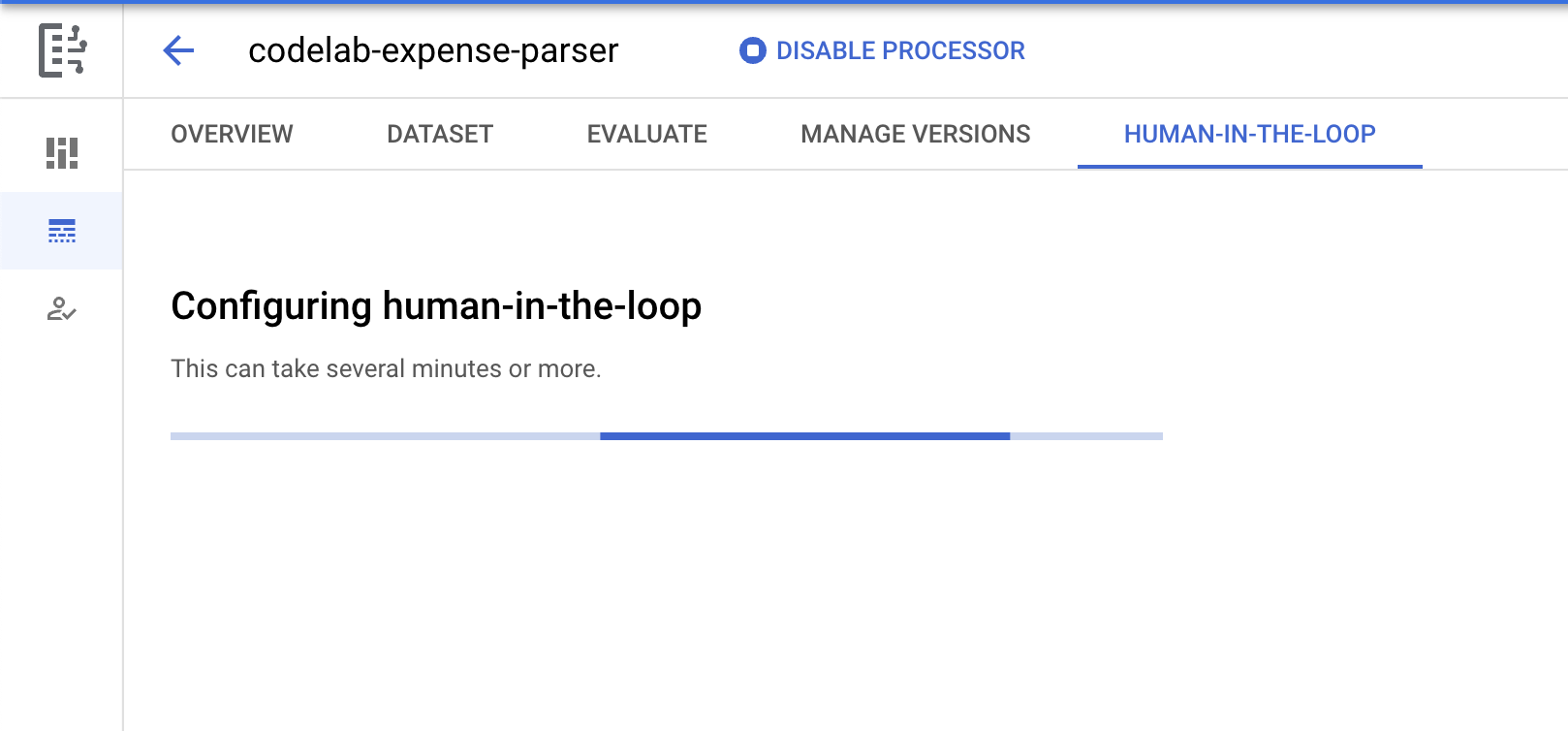Open the dashboard icon in the sidebar
Image resolution: width=1568 pixels, height=731 pixels.
(x=62, y=152)
